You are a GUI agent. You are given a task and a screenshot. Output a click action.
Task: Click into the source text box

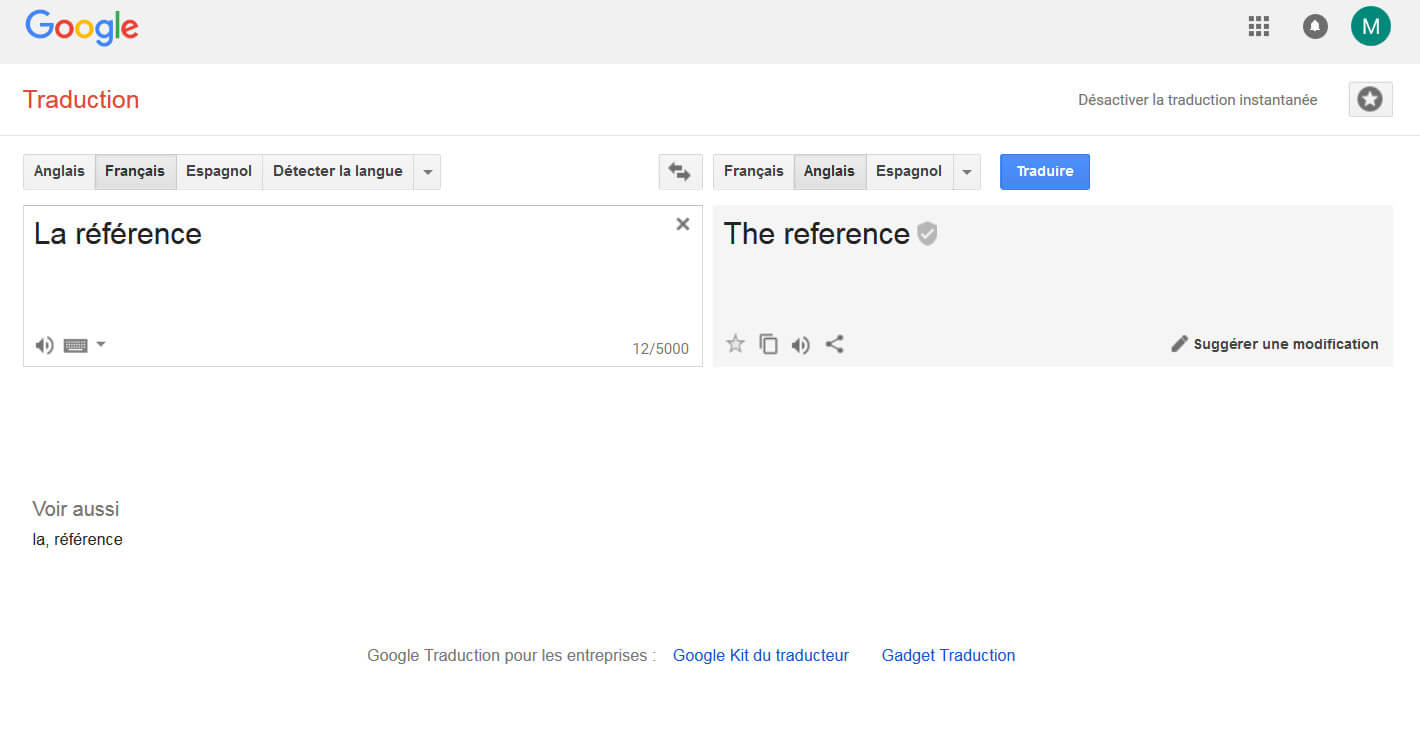(x=363, y=285)
